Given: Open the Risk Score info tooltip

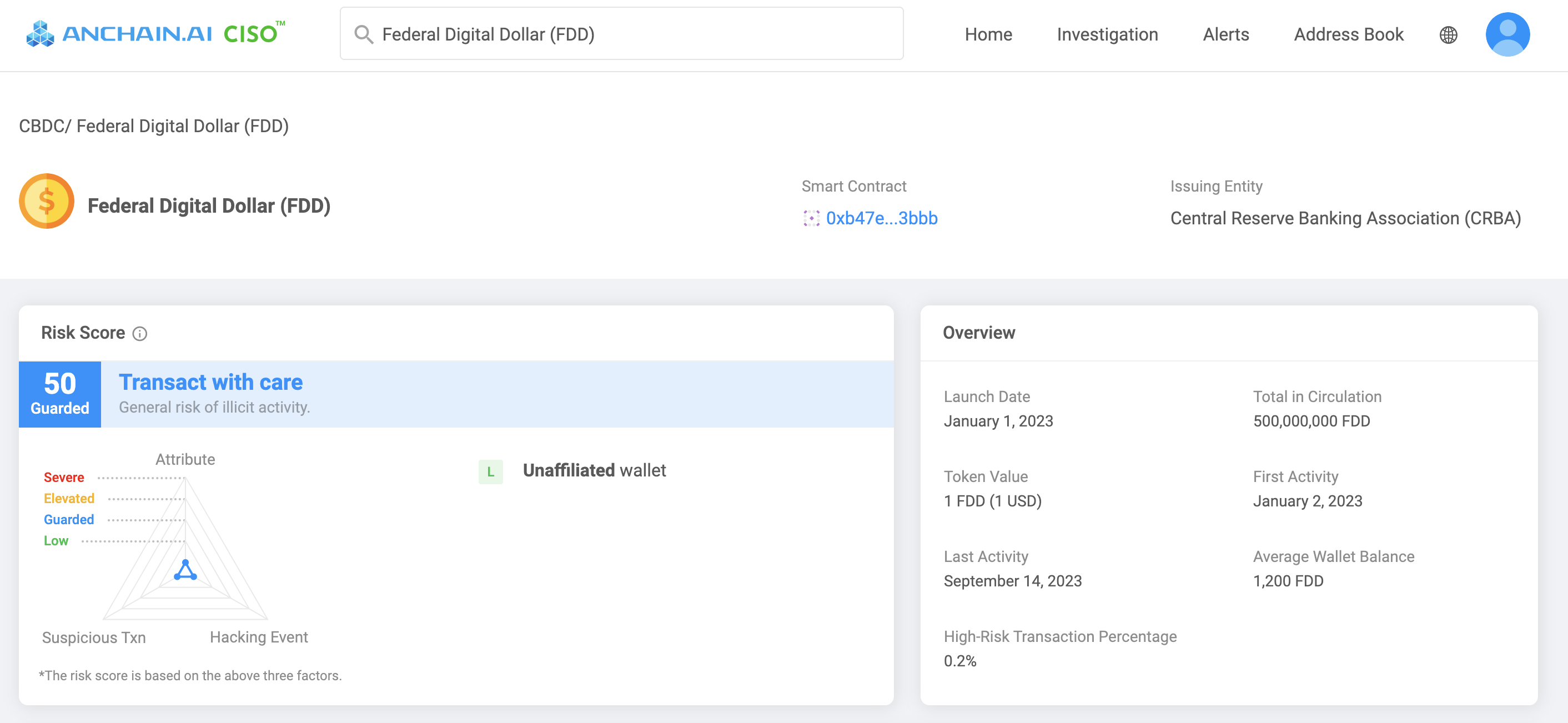Looking at the screenshot, I should tap(141, 334).
